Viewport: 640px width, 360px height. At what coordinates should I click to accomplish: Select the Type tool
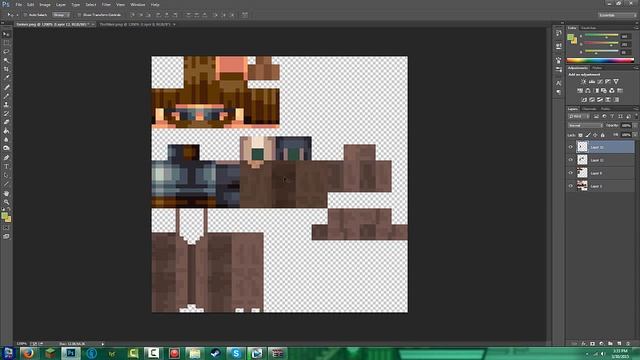click(6, 167)
